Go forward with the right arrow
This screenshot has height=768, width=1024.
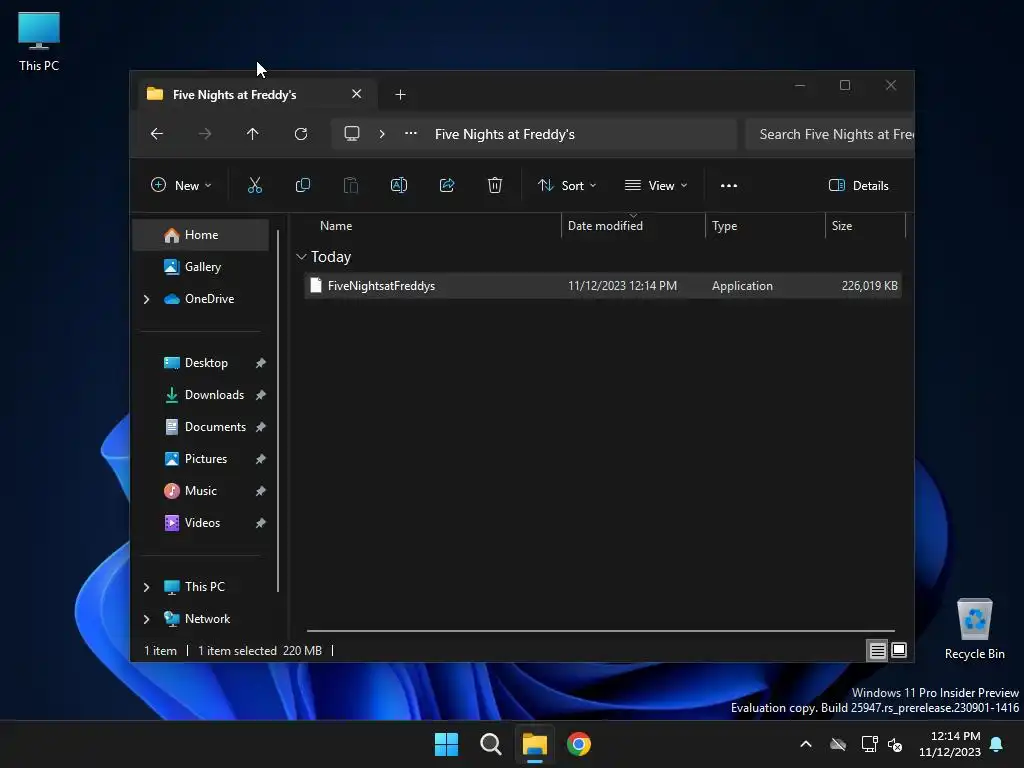[205, 134]
